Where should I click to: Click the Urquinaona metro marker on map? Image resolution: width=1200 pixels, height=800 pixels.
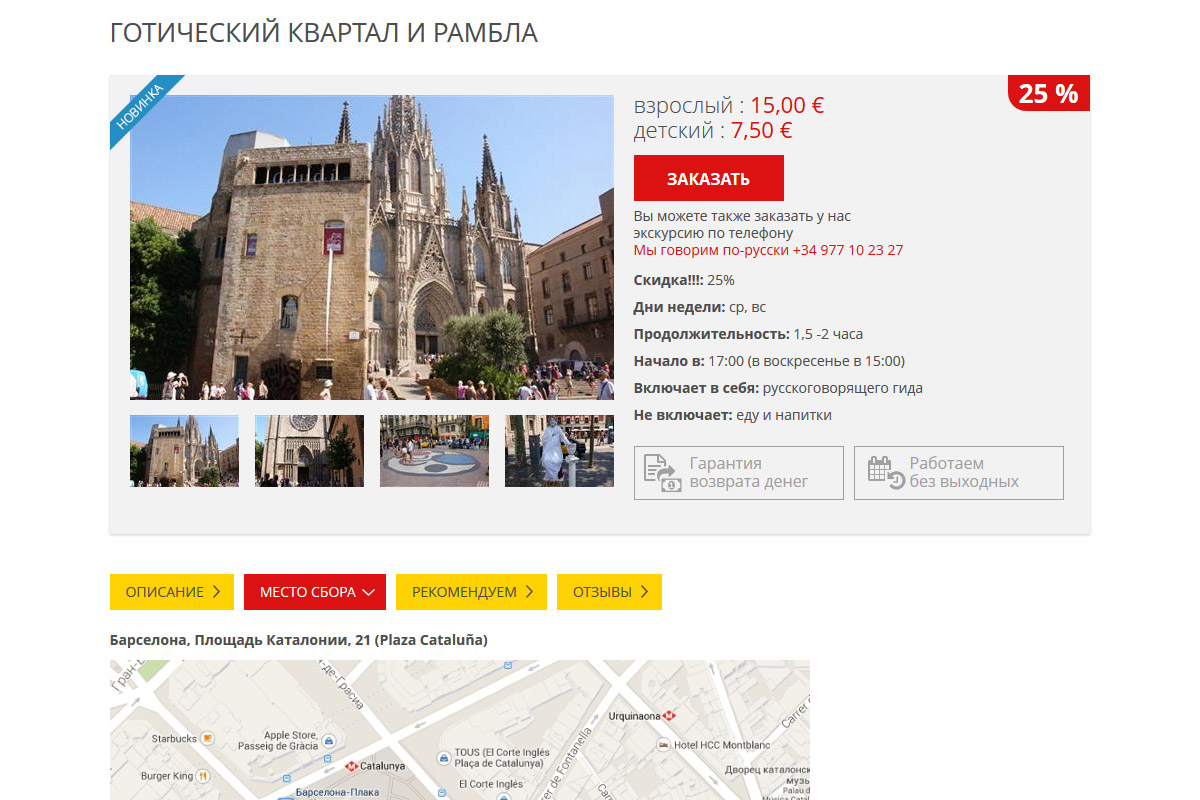tap(669, 716)
